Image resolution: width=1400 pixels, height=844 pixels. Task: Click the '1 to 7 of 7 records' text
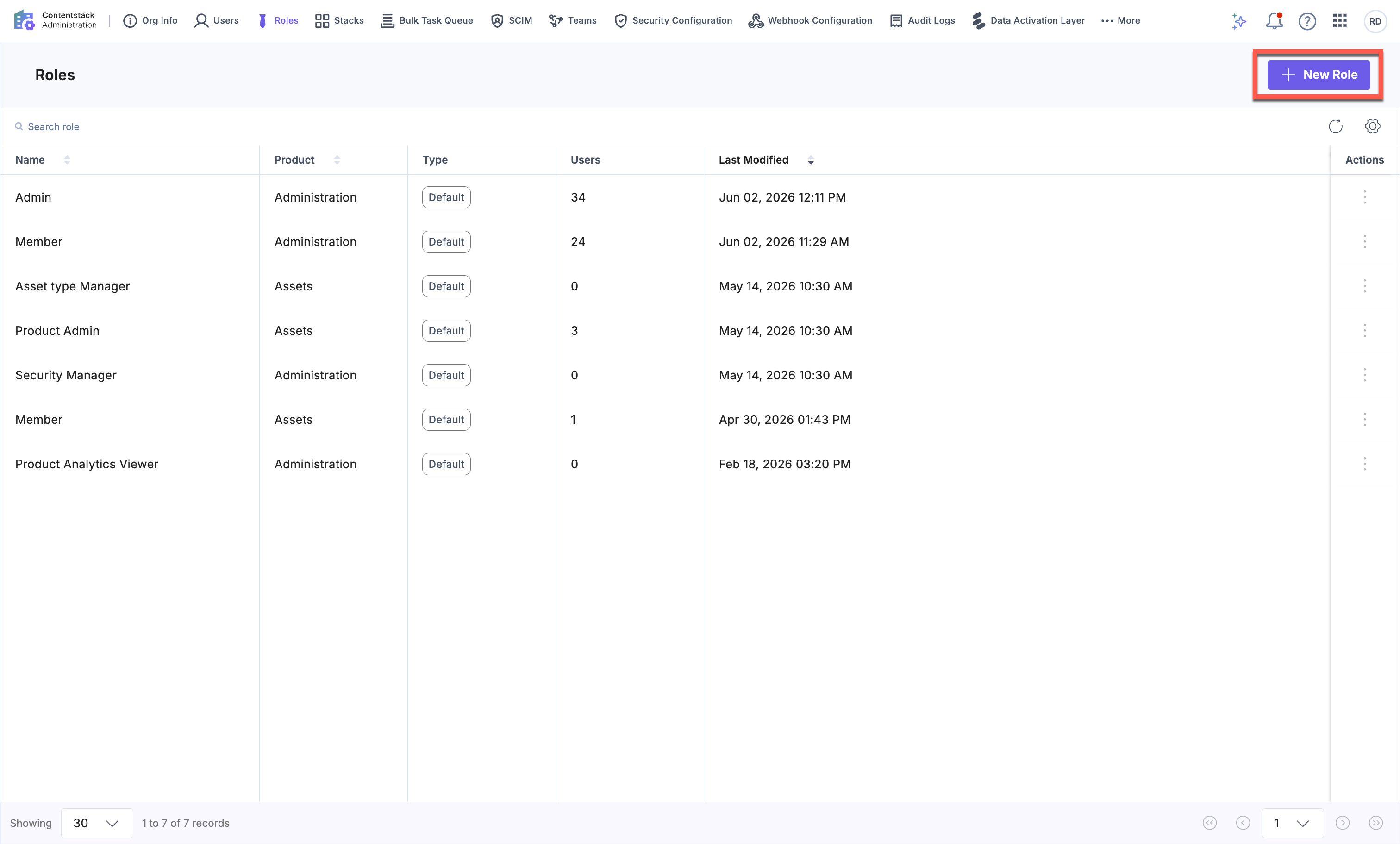click(186, 823)
